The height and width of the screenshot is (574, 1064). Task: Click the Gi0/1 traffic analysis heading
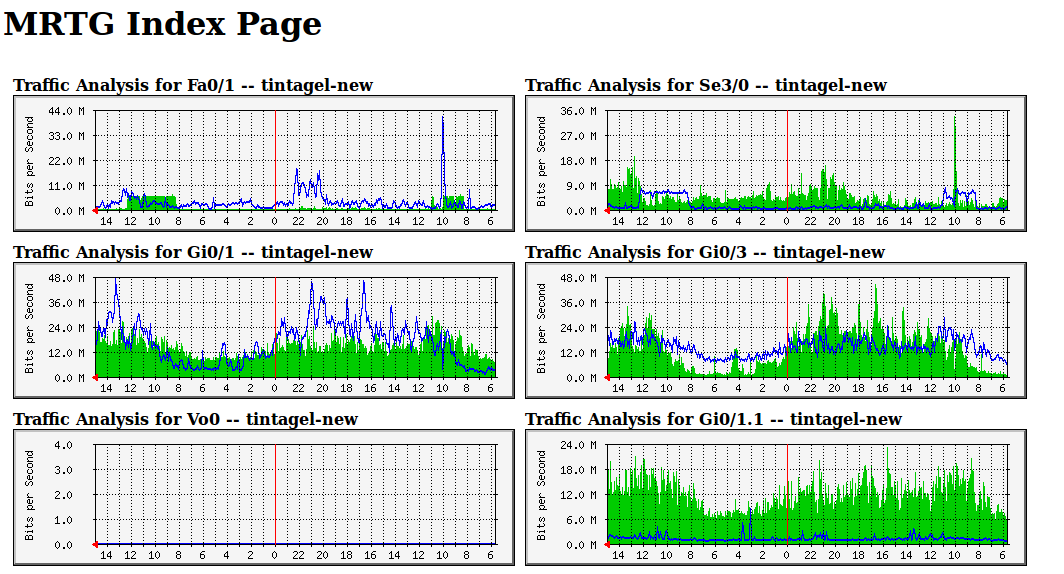pos(193,252)
